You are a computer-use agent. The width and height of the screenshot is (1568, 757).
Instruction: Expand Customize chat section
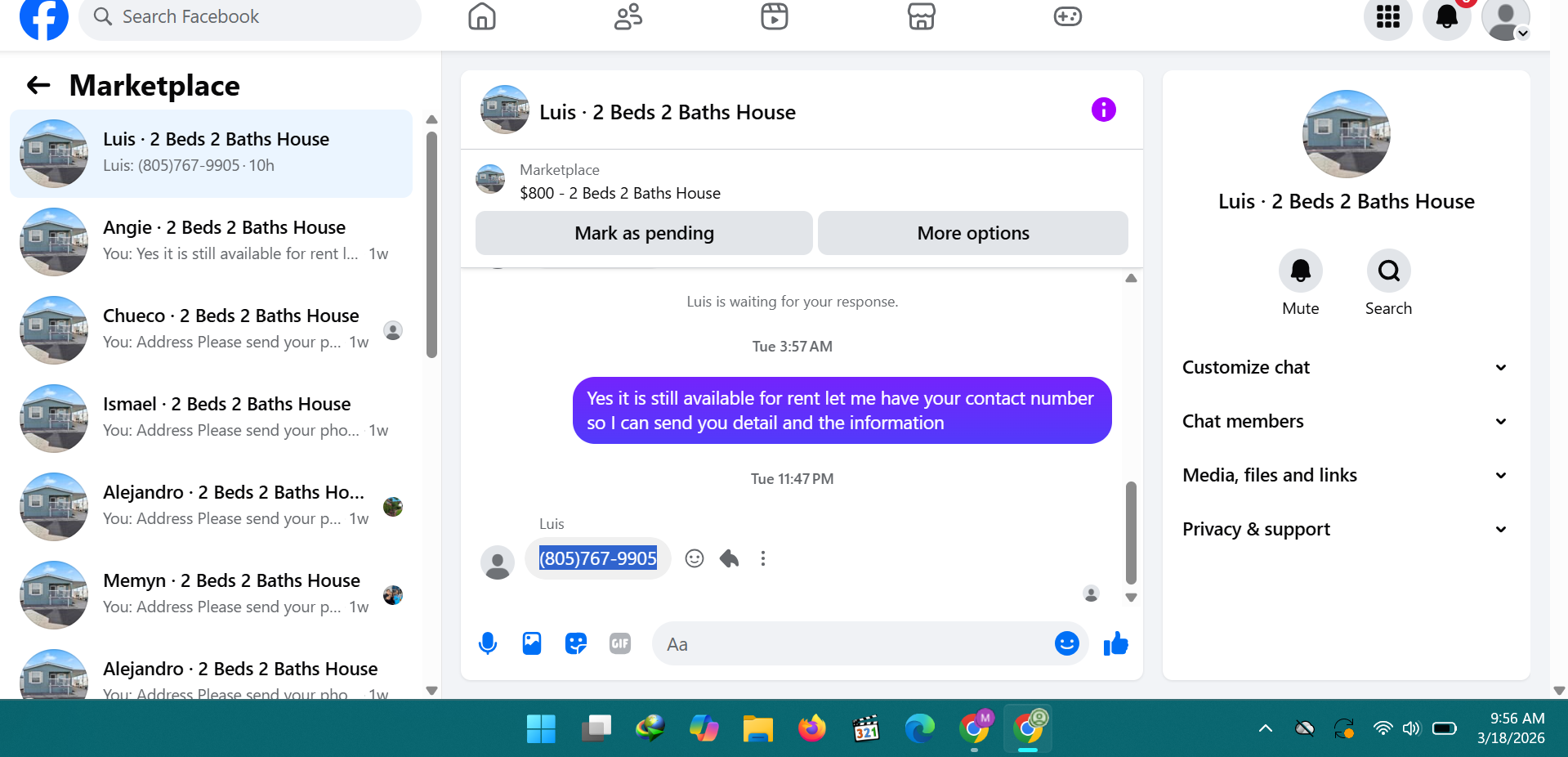(x=1345, y=367)
